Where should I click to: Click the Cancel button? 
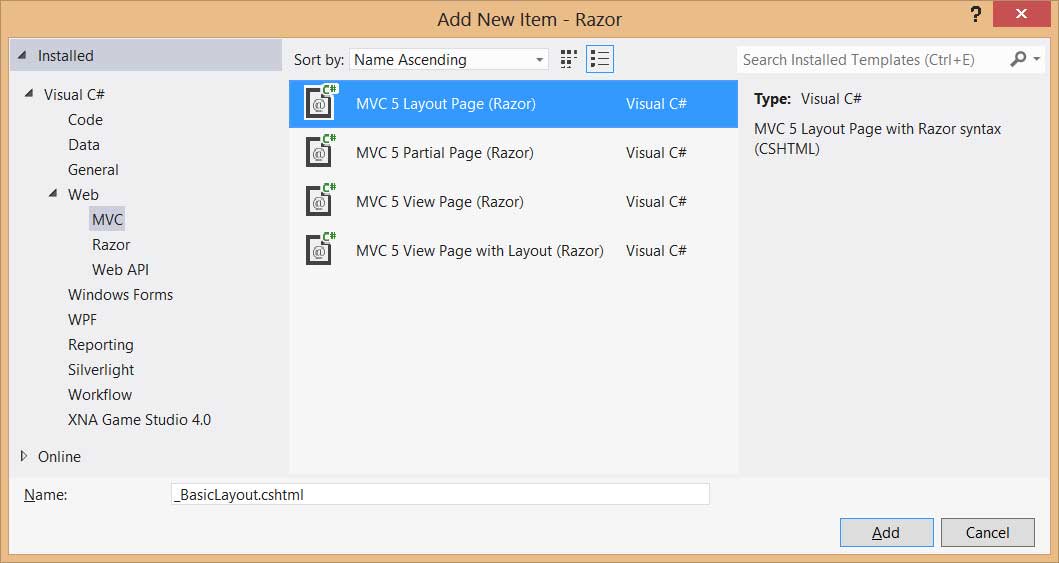pyautogui.click(x=987, y=533)
